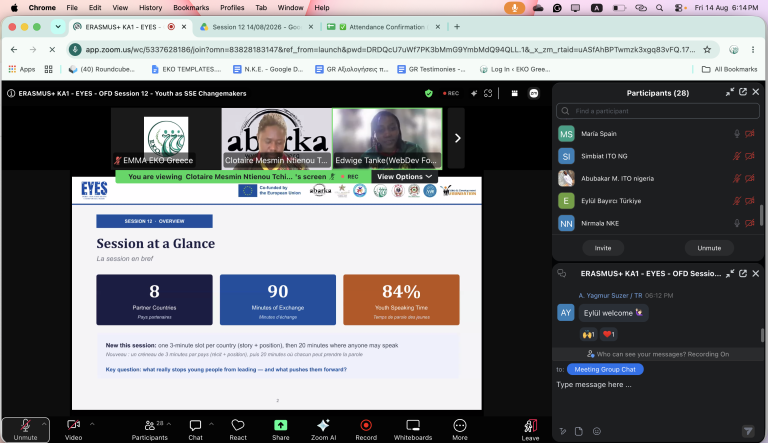The width and height of the screenshot is (768, 443).
Task: Open the React emoji reactions
Action: [238, 430]
